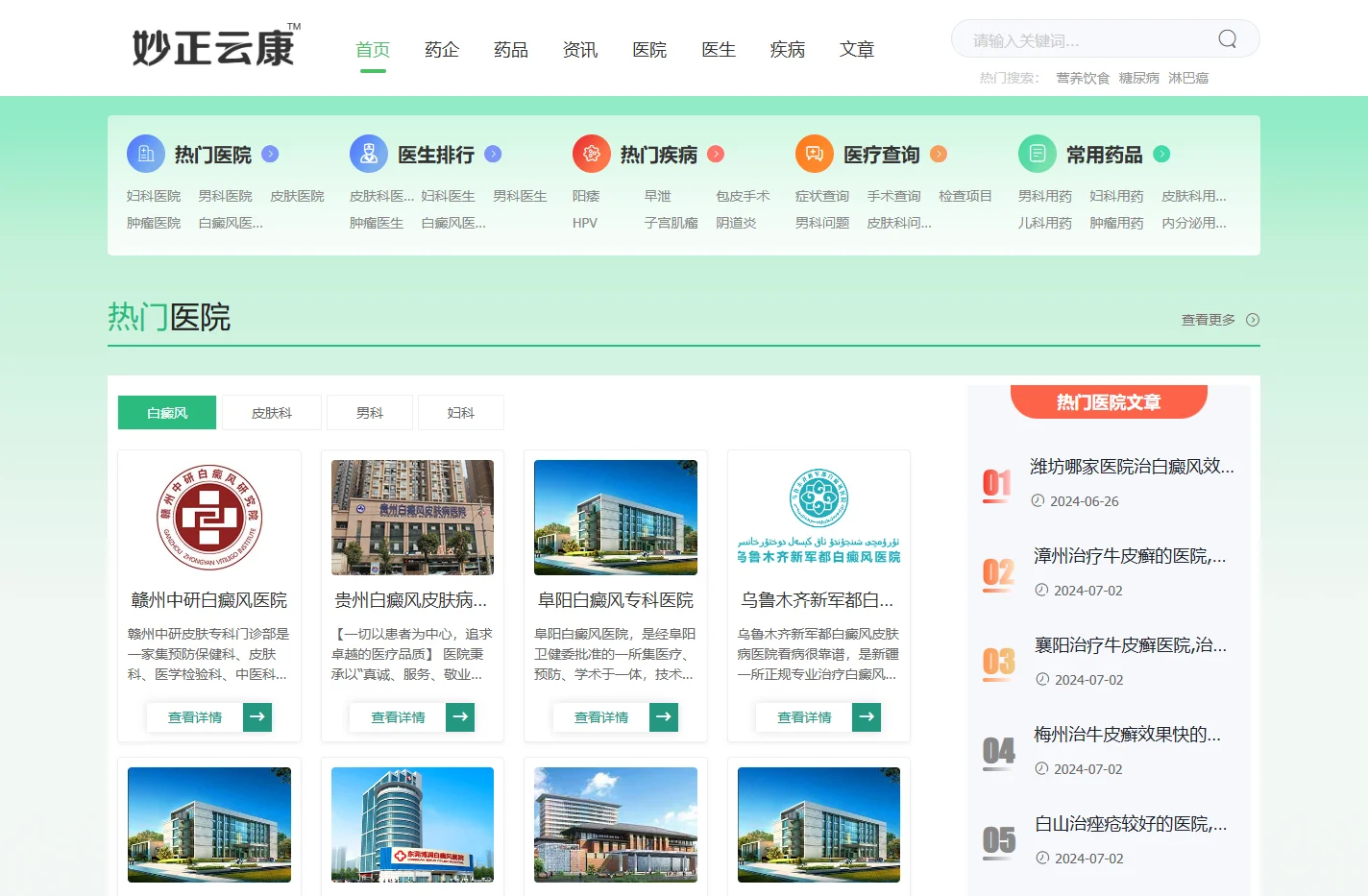Click hot search term 营养饮食
The image size is (1368, 896).
click(x=1083, y=78)
